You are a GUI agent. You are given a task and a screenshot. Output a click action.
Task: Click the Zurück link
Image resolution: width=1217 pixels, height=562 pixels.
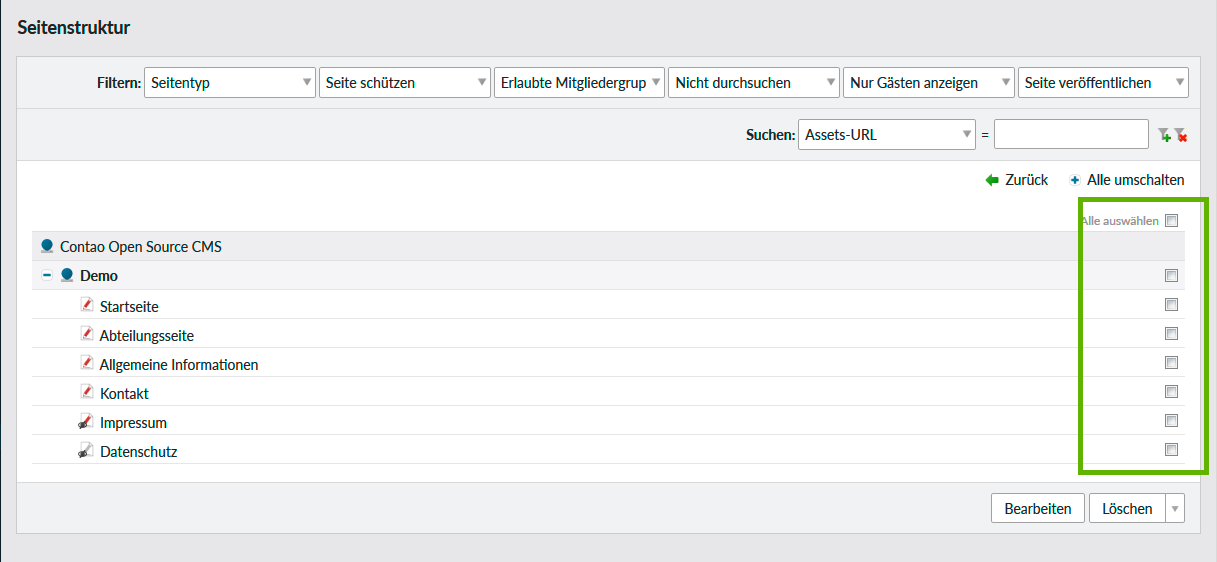click(x=1017, y=180)
